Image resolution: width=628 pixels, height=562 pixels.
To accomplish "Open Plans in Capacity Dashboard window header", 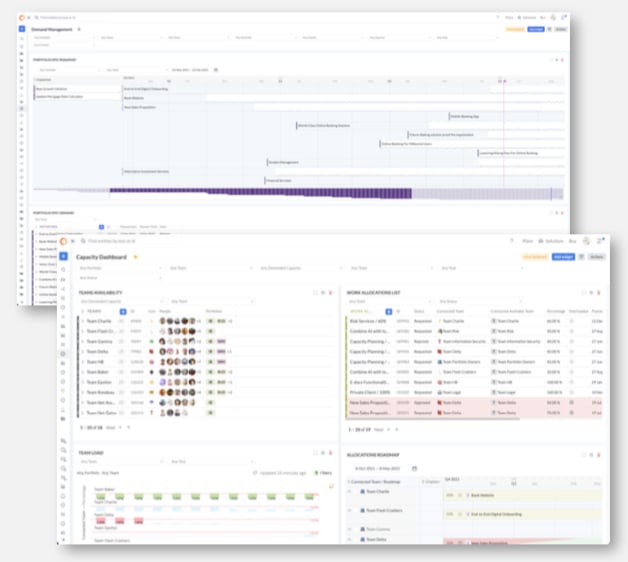I will point(527,241).
